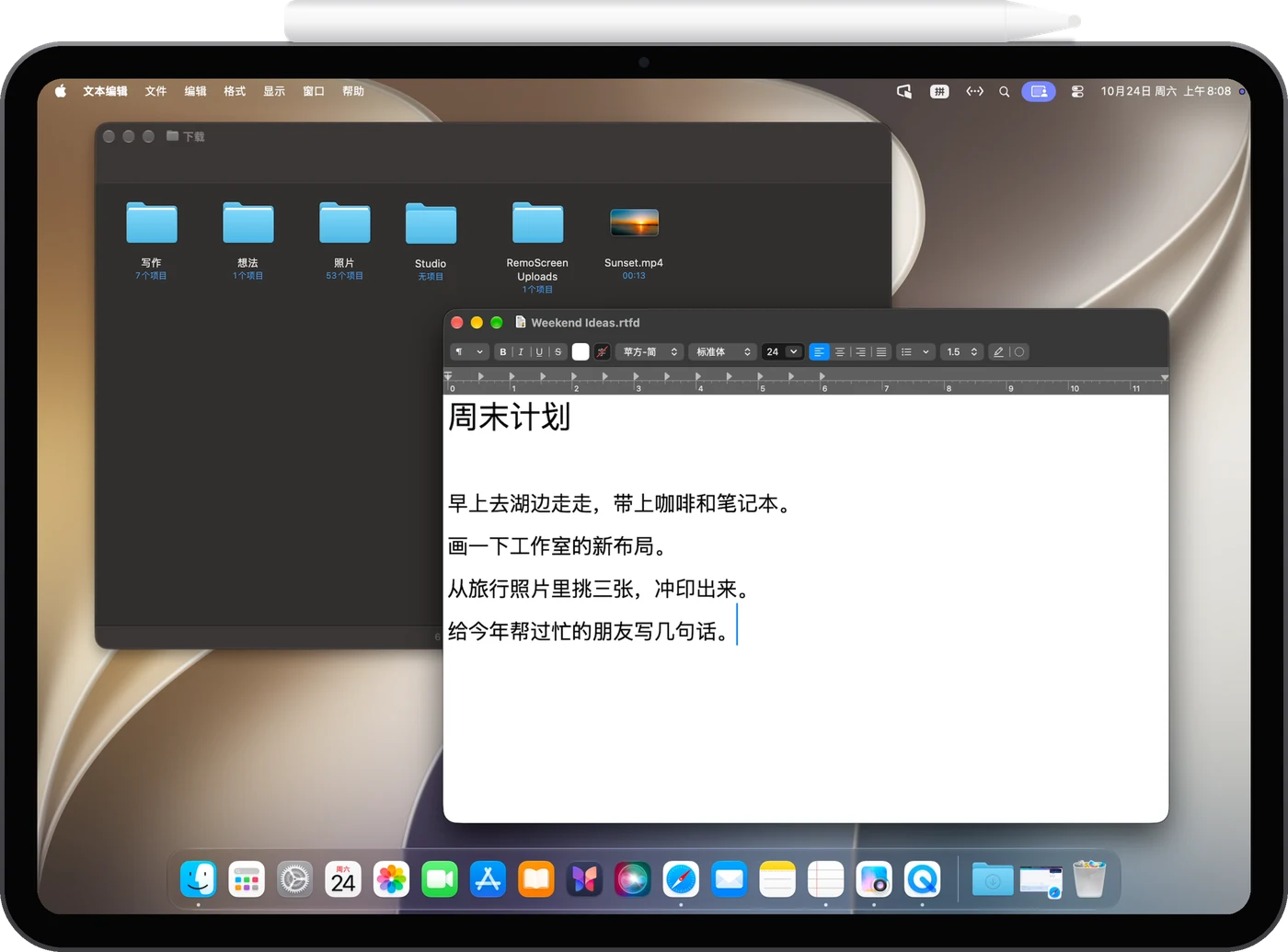Open Safari from the Dock

pos(681,879)
